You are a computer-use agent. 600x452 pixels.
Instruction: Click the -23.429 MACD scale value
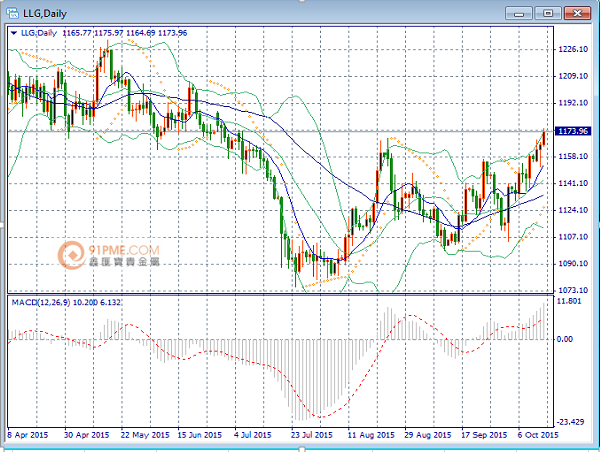click(570, 422)
